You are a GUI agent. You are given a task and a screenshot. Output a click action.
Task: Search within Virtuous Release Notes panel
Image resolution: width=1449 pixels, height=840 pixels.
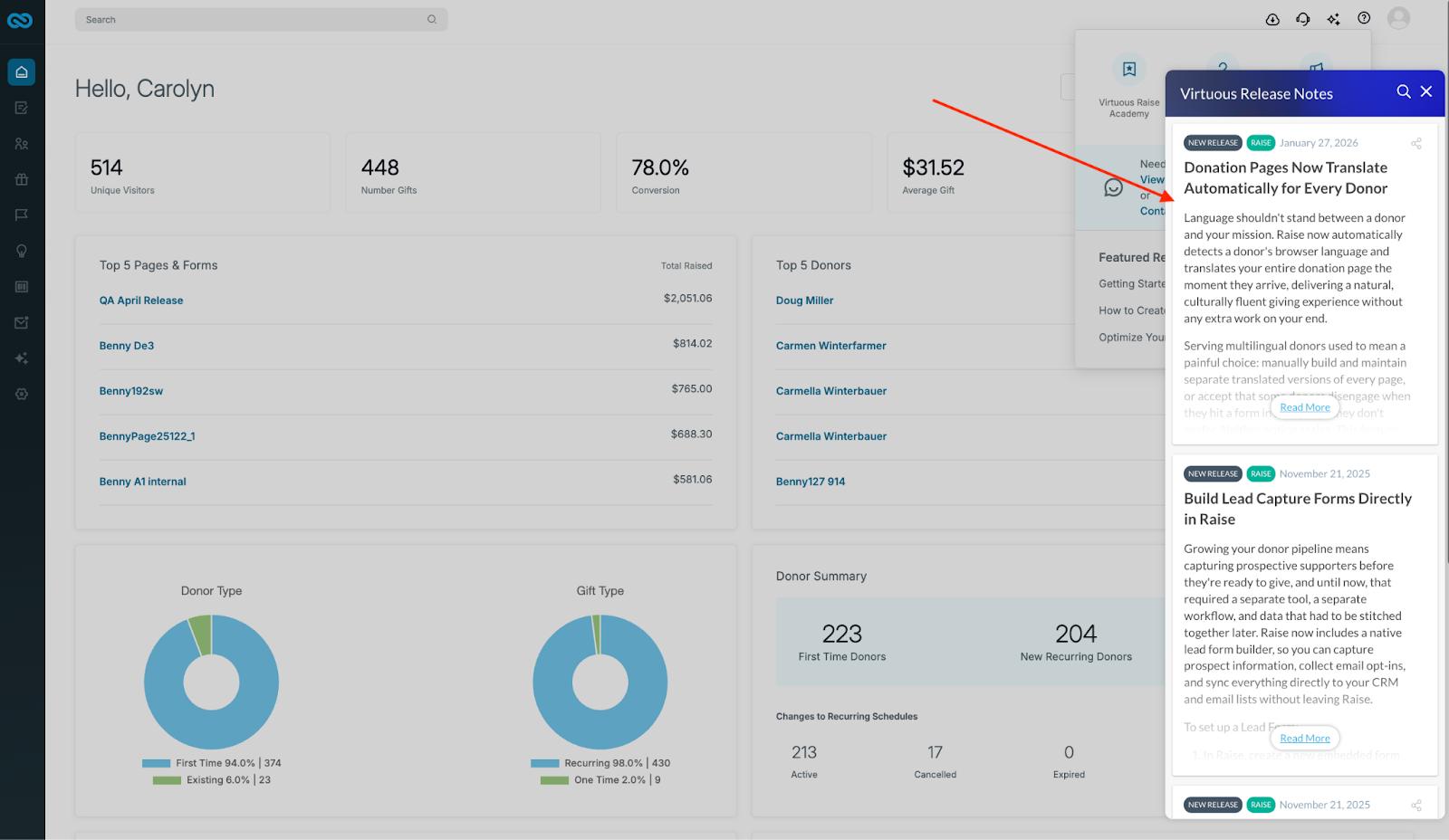tap(1404, 91)
